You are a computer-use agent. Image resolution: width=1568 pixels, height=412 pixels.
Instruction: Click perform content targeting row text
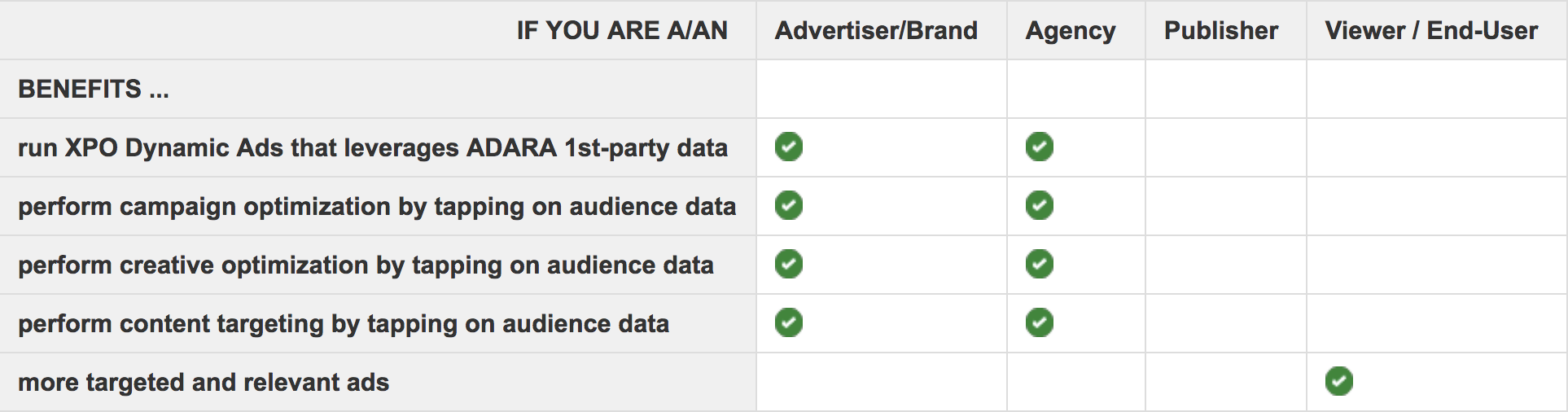pyautogui.click(x=344, y=324)
